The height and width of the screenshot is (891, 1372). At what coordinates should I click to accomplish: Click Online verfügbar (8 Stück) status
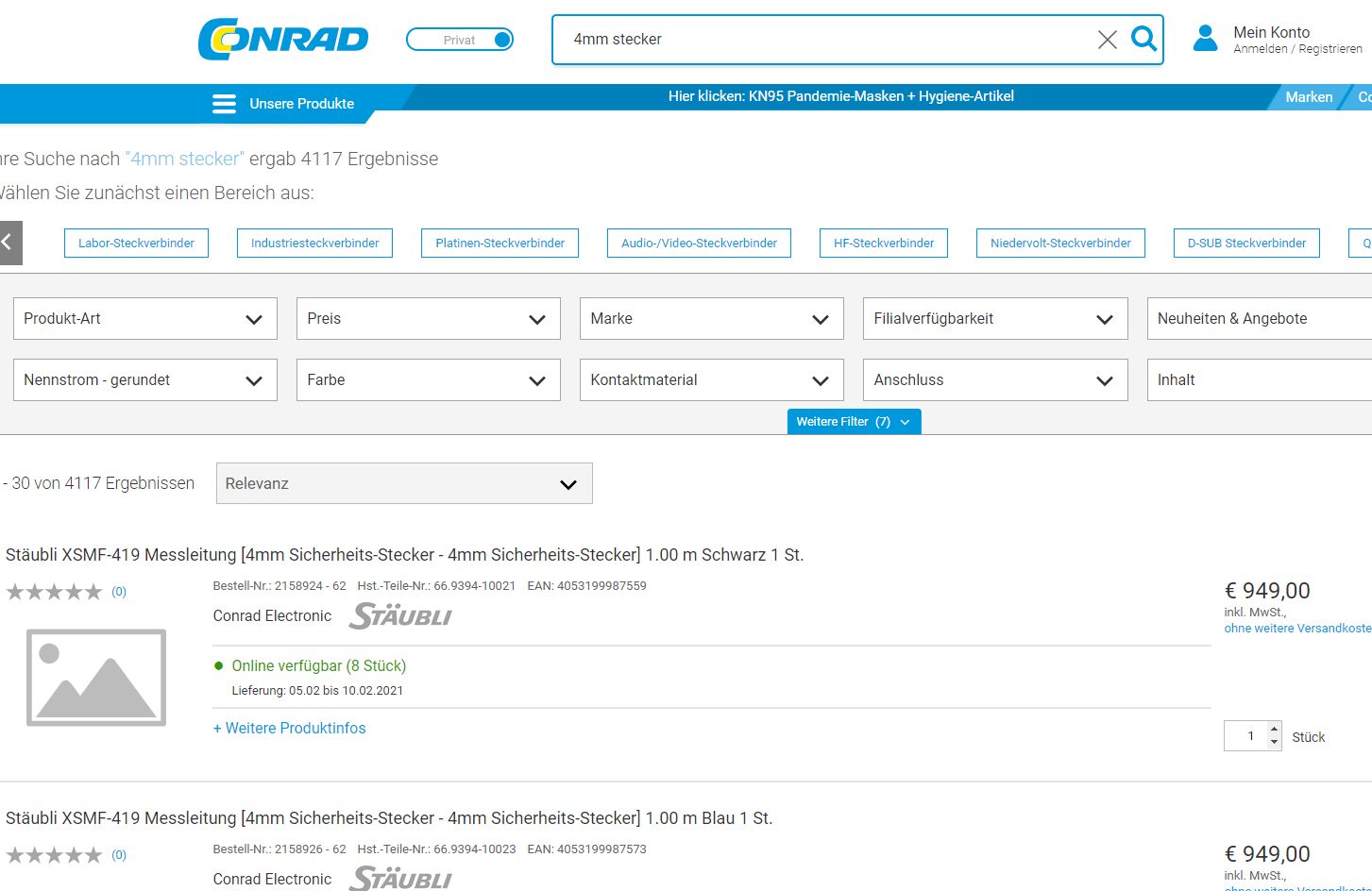pos(319,666)
